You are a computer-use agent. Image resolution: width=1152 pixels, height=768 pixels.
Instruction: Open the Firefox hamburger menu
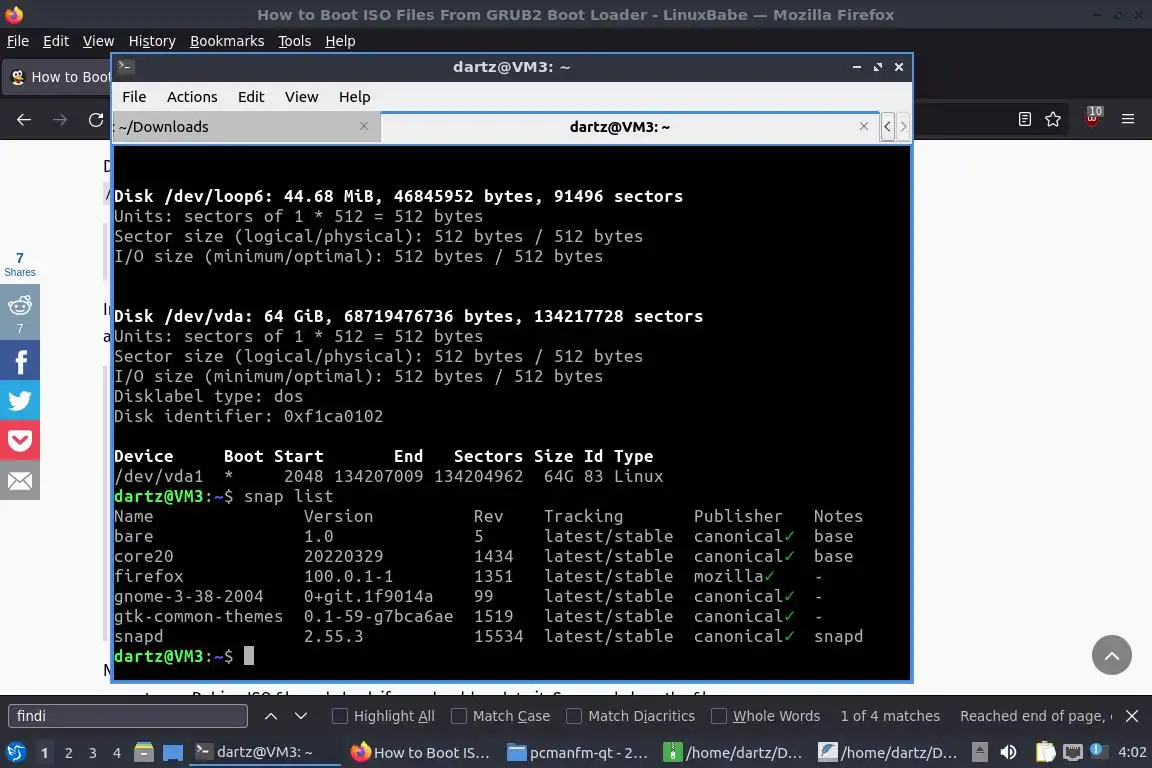[x=1128, y=119]
